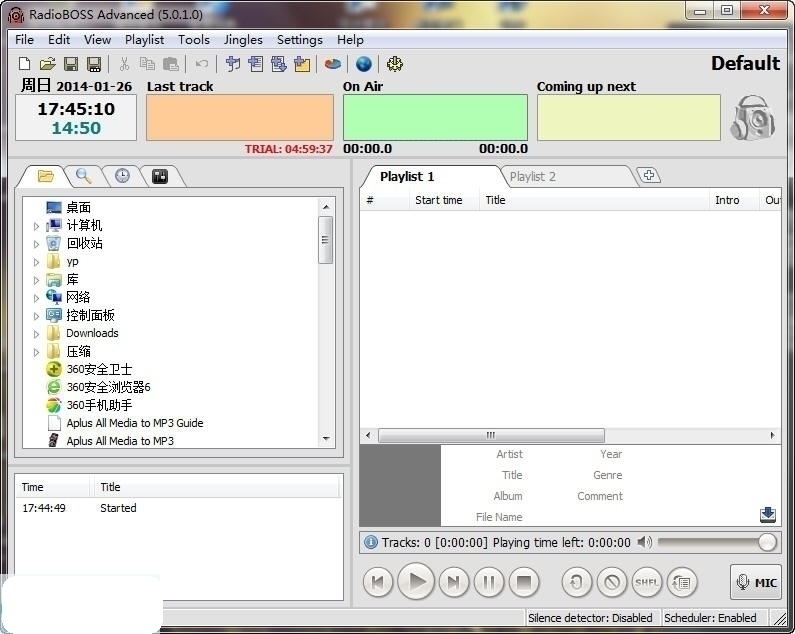Open the File menu

pos(24,40)
